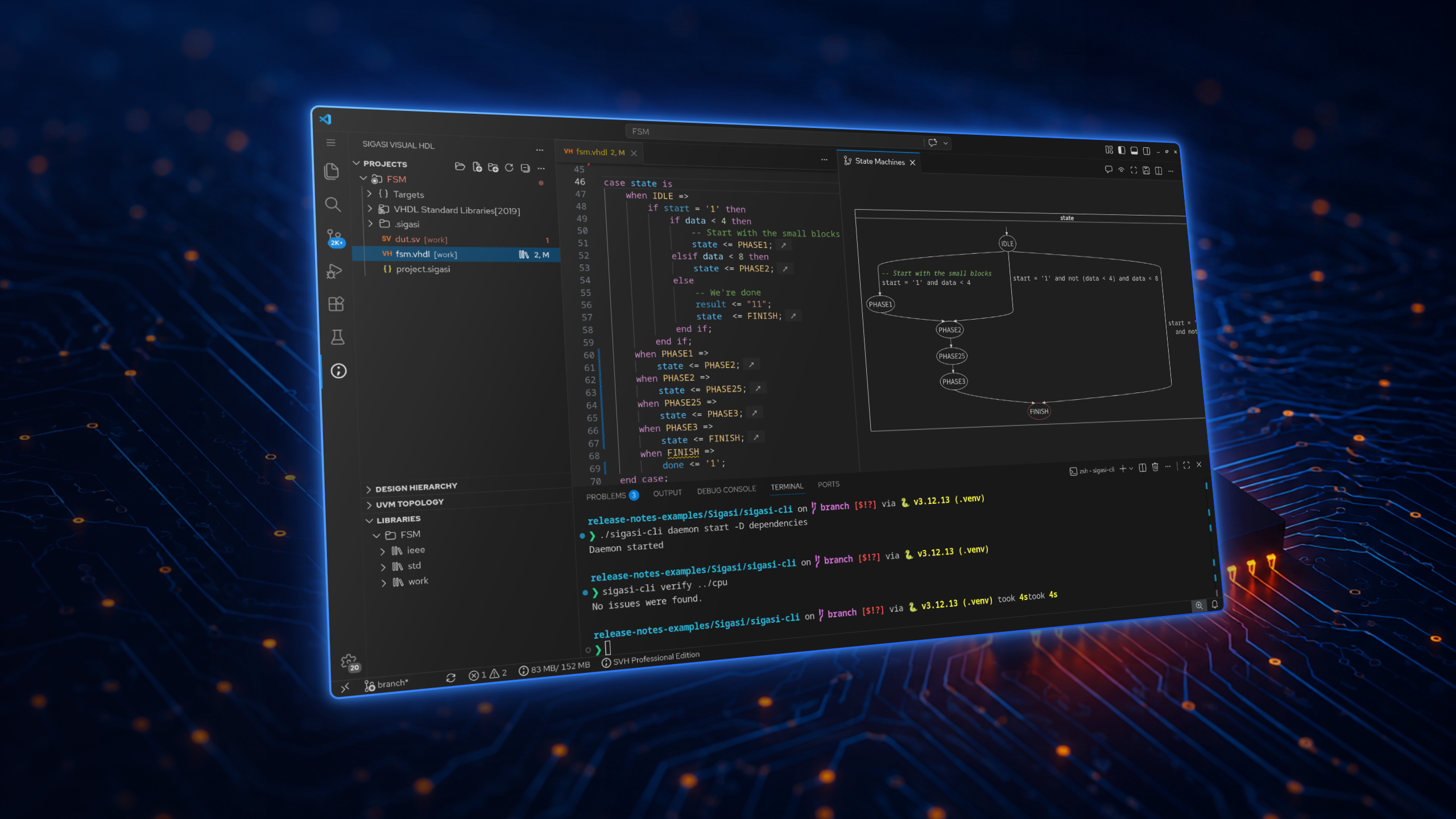Open notifications bell in status bar
This screenshot has width=1456, height=819.
click(1214, 604)
